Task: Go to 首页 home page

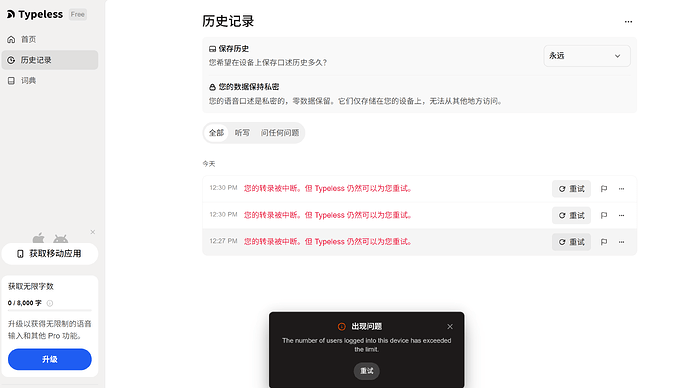Action: 50,39
